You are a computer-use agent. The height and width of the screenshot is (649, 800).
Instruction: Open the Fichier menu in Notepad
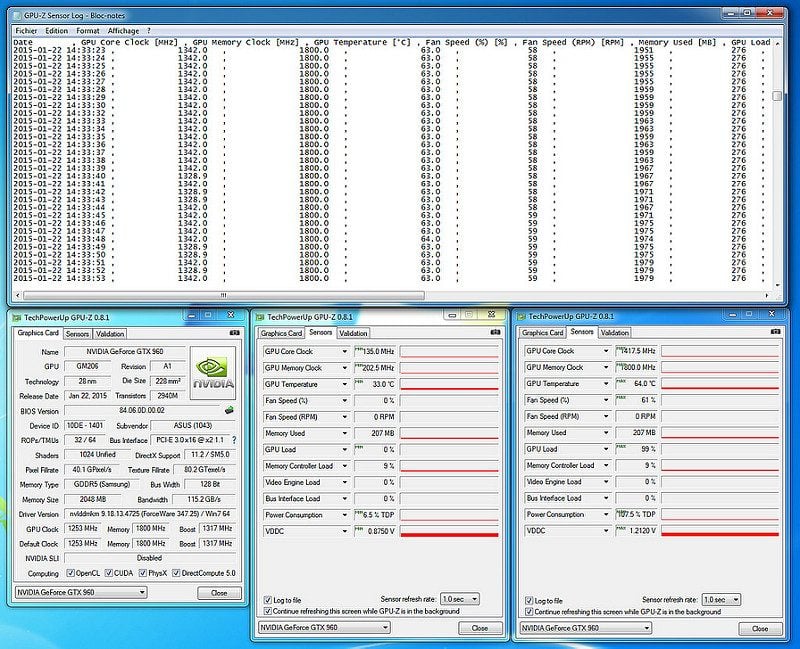pyautogui.click(x=26, y=31)
